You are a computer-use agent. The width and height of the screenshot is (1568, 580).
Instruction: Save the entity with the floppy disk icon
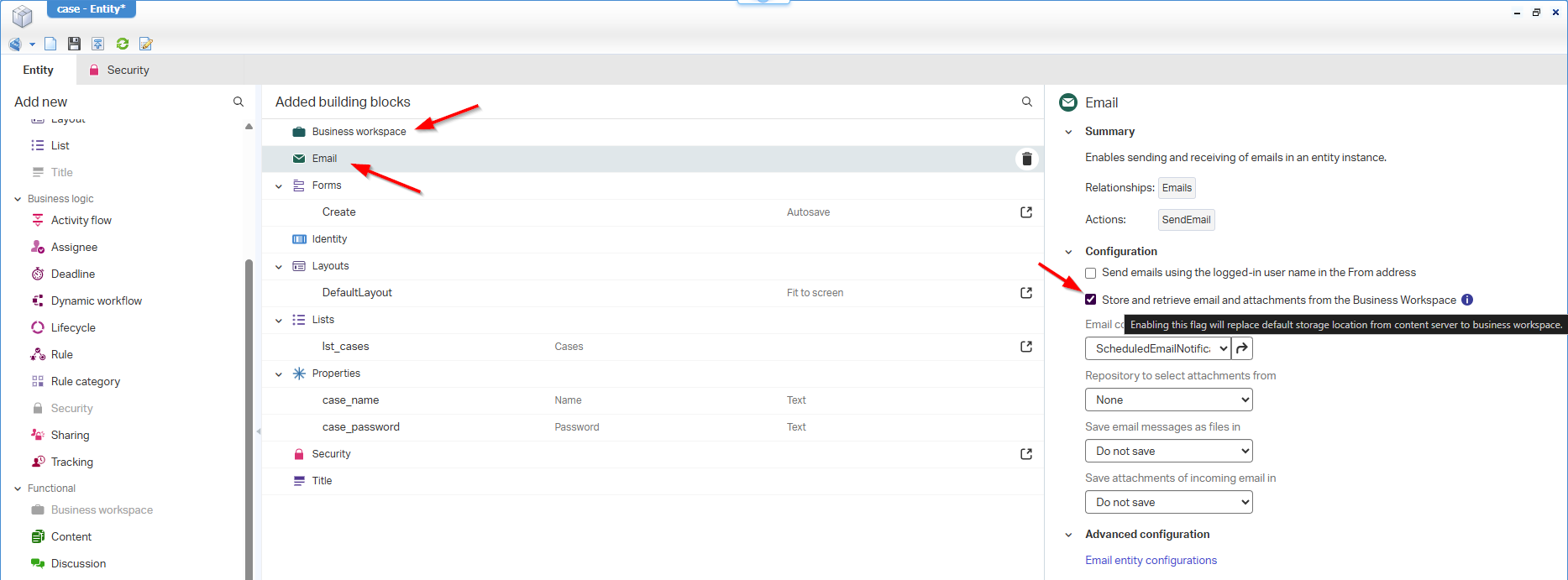click(x=74, y=44)
